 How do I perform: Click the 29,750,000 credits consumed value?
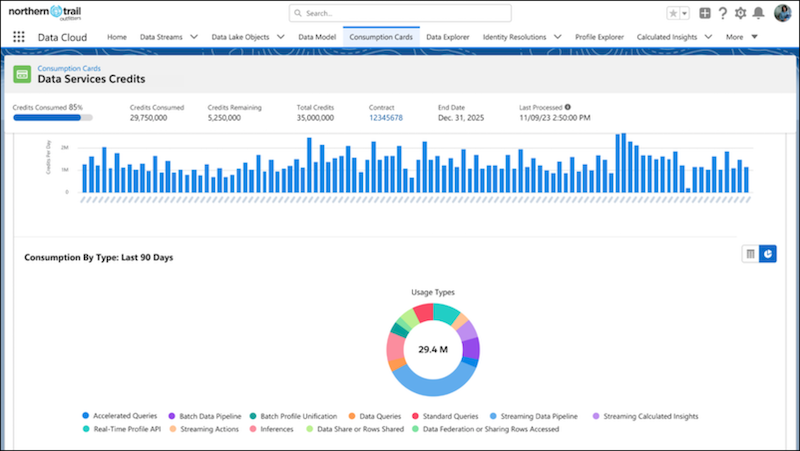(x=148, y=118)
